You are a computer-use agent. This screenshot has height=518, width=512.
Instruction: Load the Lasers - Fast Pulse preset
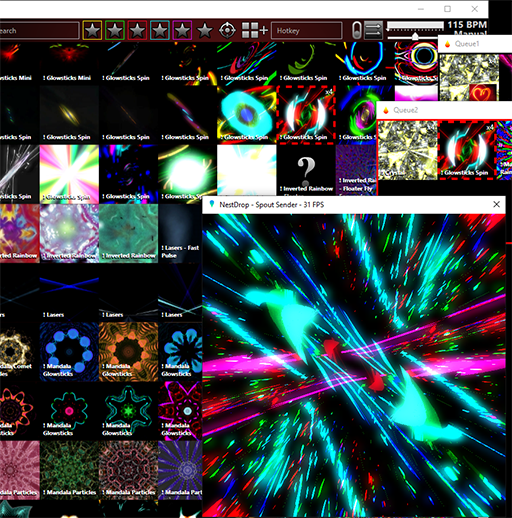(x=180, y=233)
